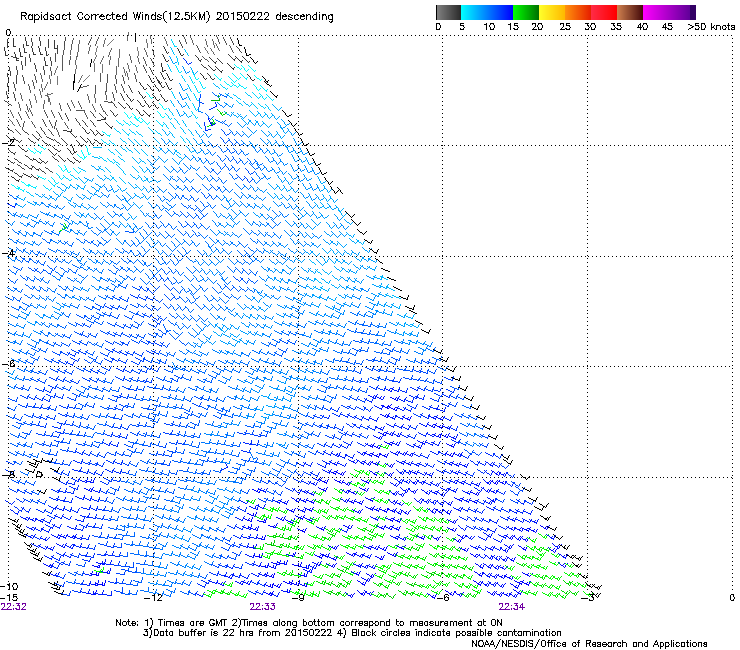This screenshot has height=650, width=740.
Task: Click the latitude axis label '-10'
Action: 9,587
